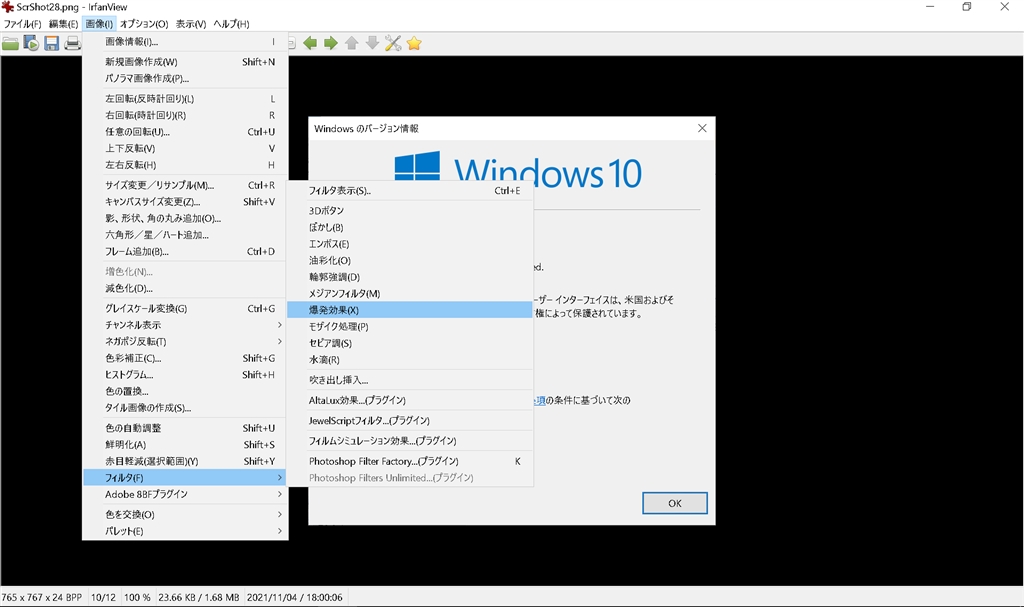Open the 表示(V) menu

coord(191,24)
